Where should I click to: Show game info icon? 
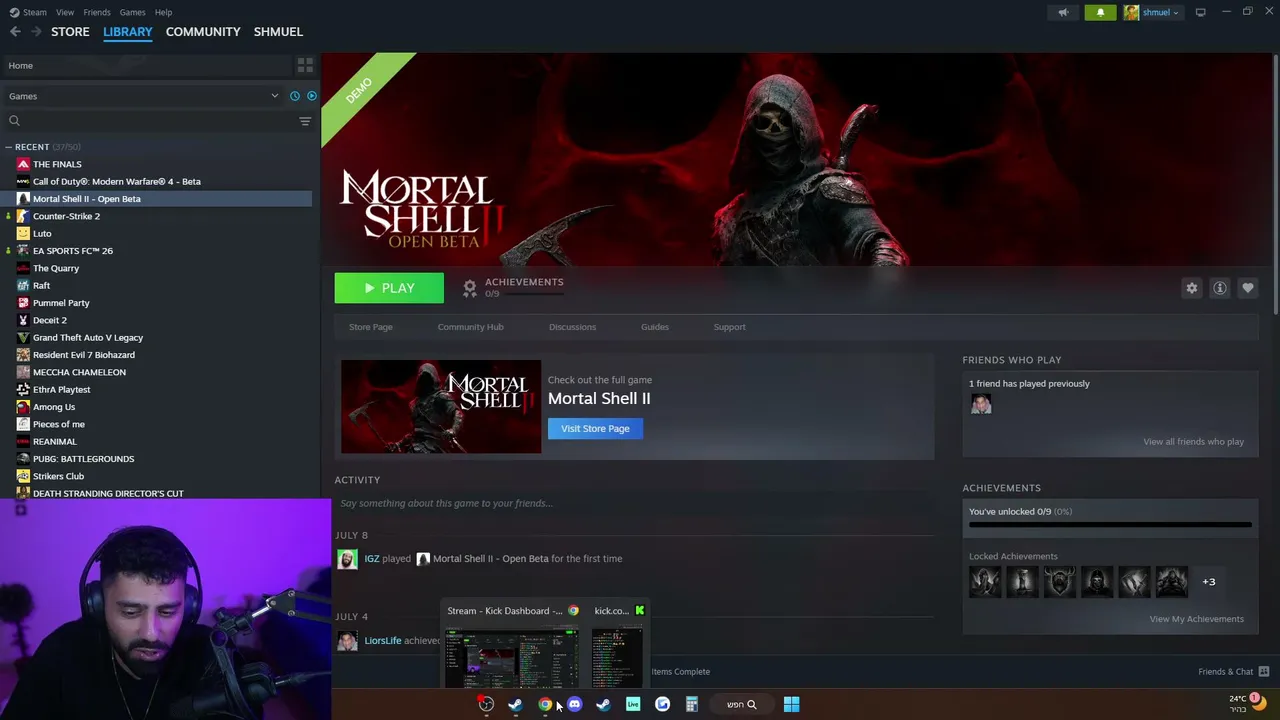tap(1219, 288)
